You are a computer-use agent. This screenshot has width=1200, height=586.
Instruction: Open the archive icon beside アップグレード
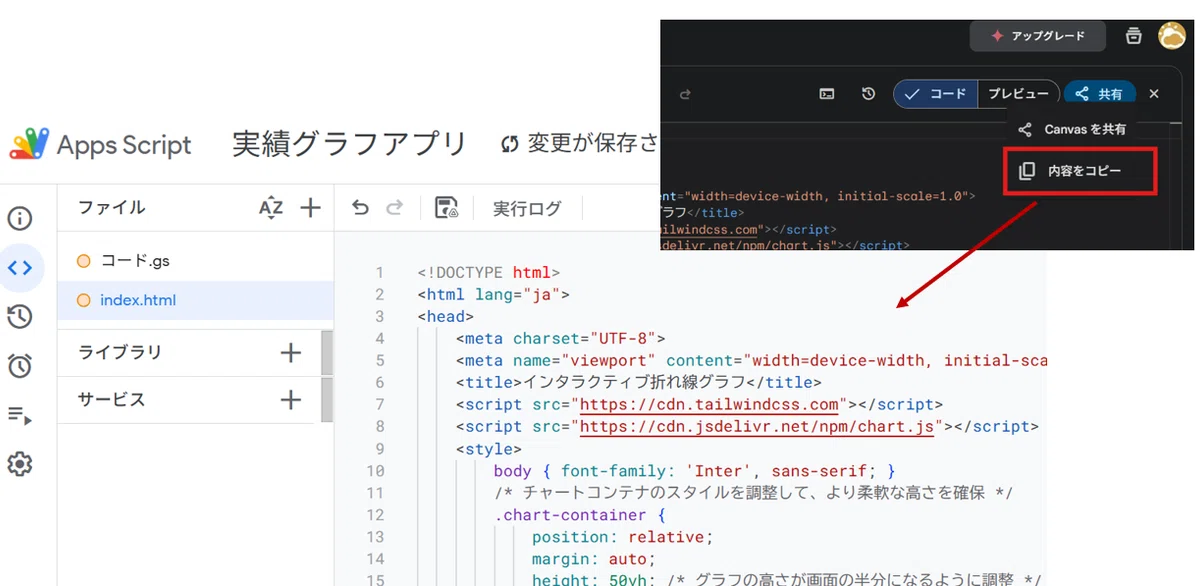[1133, 36]
